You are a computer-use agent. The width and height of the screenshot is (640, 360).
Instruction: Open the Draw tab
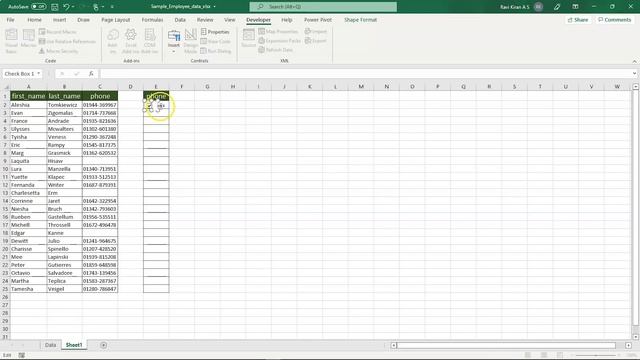(83, 20)
